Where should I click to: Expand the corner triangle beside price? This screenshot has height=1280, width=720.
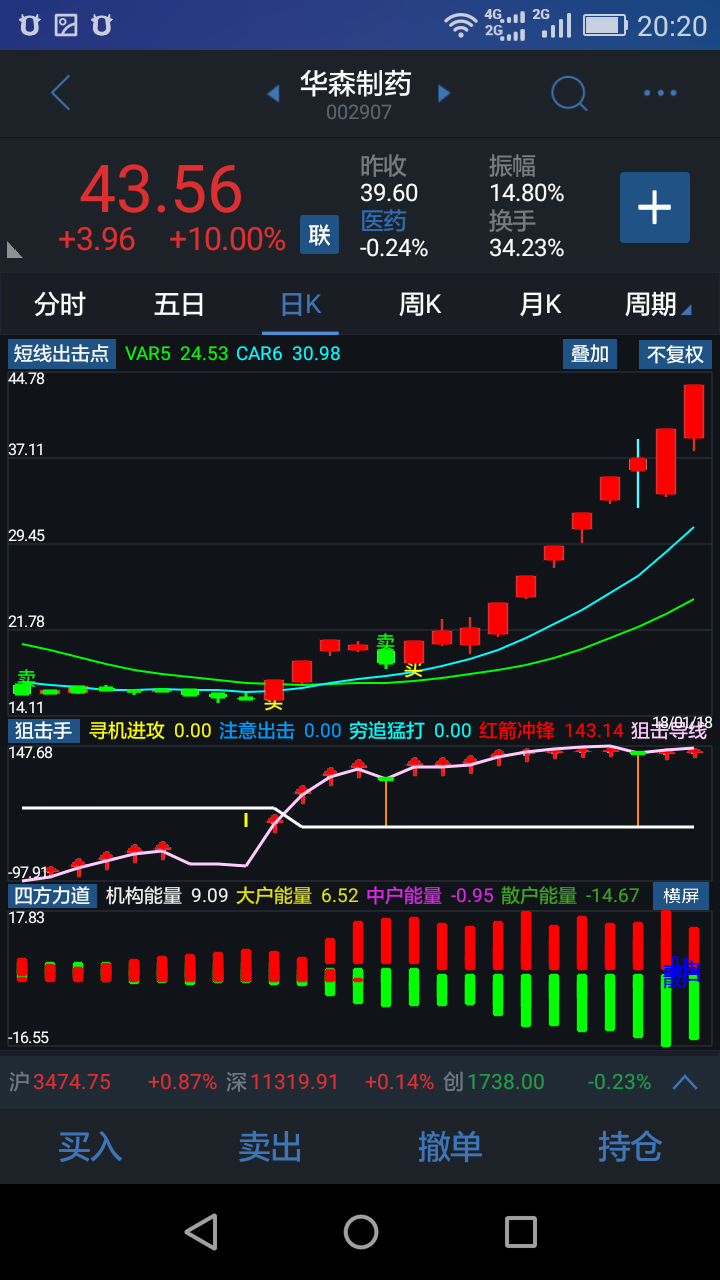coord(14,250)
